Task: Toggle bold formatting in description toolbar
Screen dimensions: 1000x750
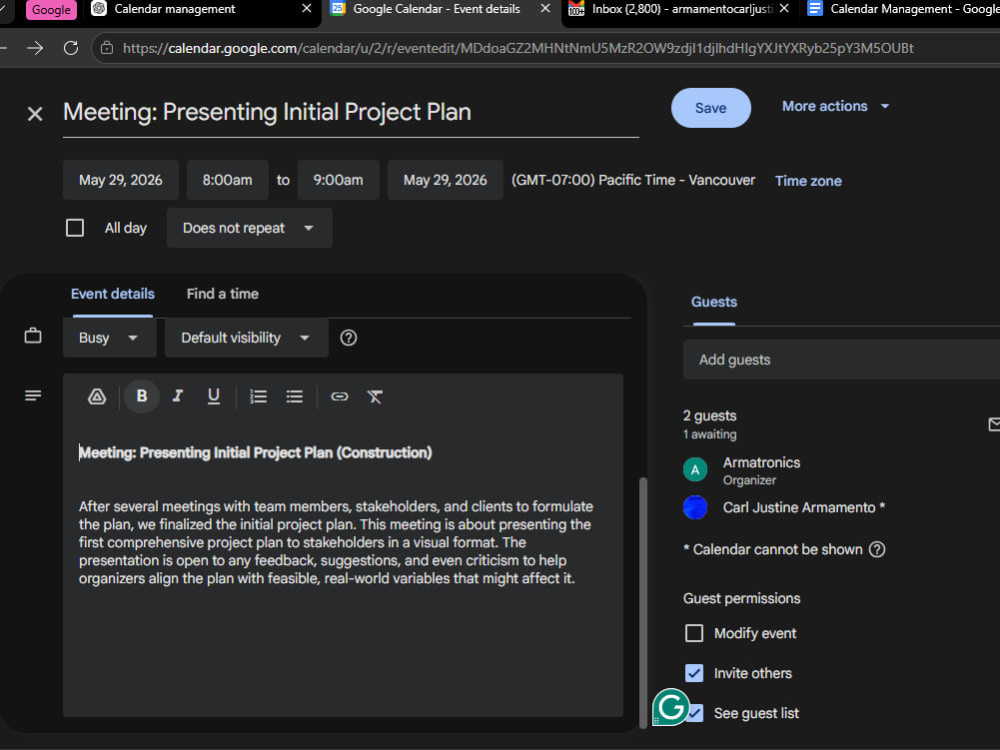Action: click(142, 396)
